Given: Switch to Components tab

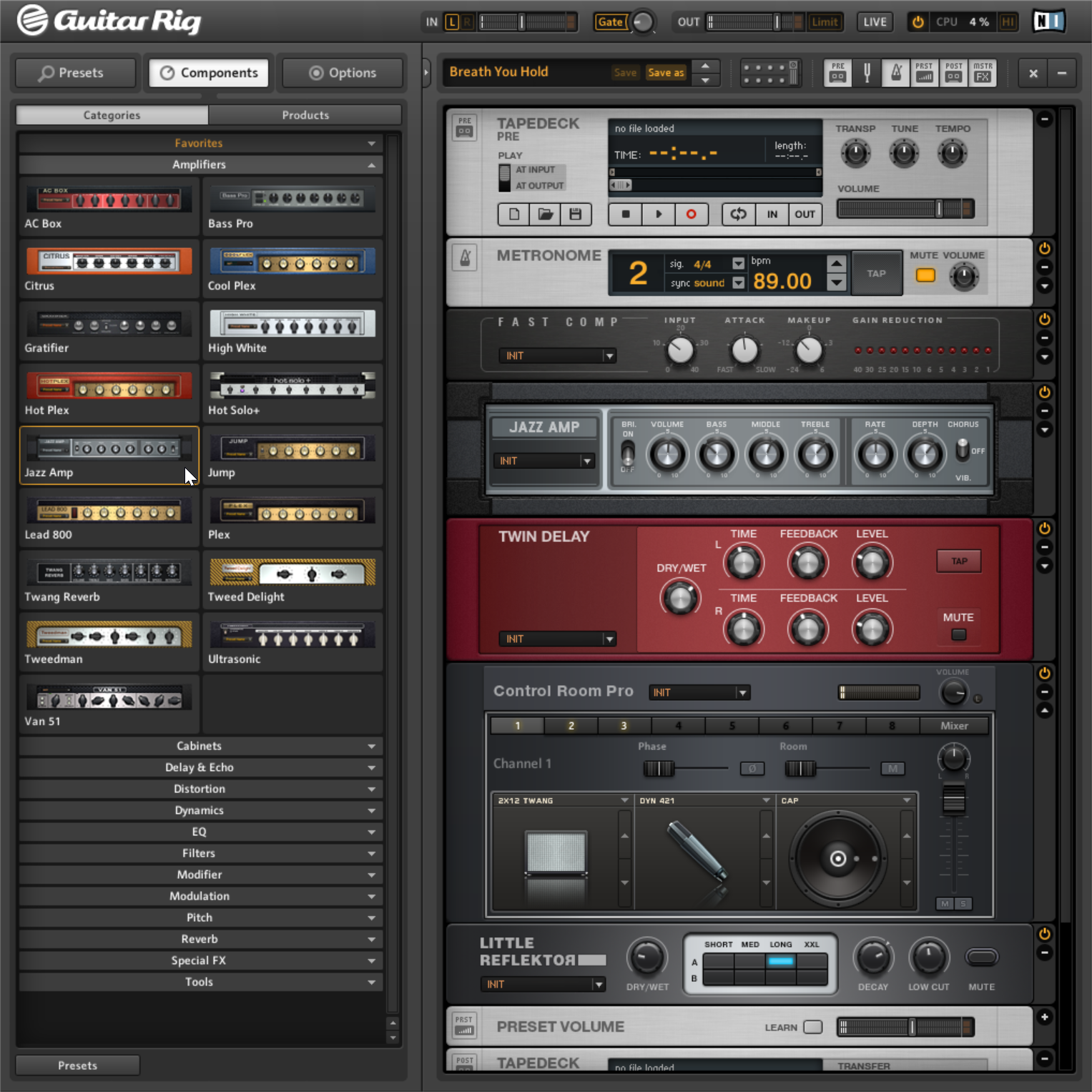Looking at the screenshot, I should pos(209,73).
